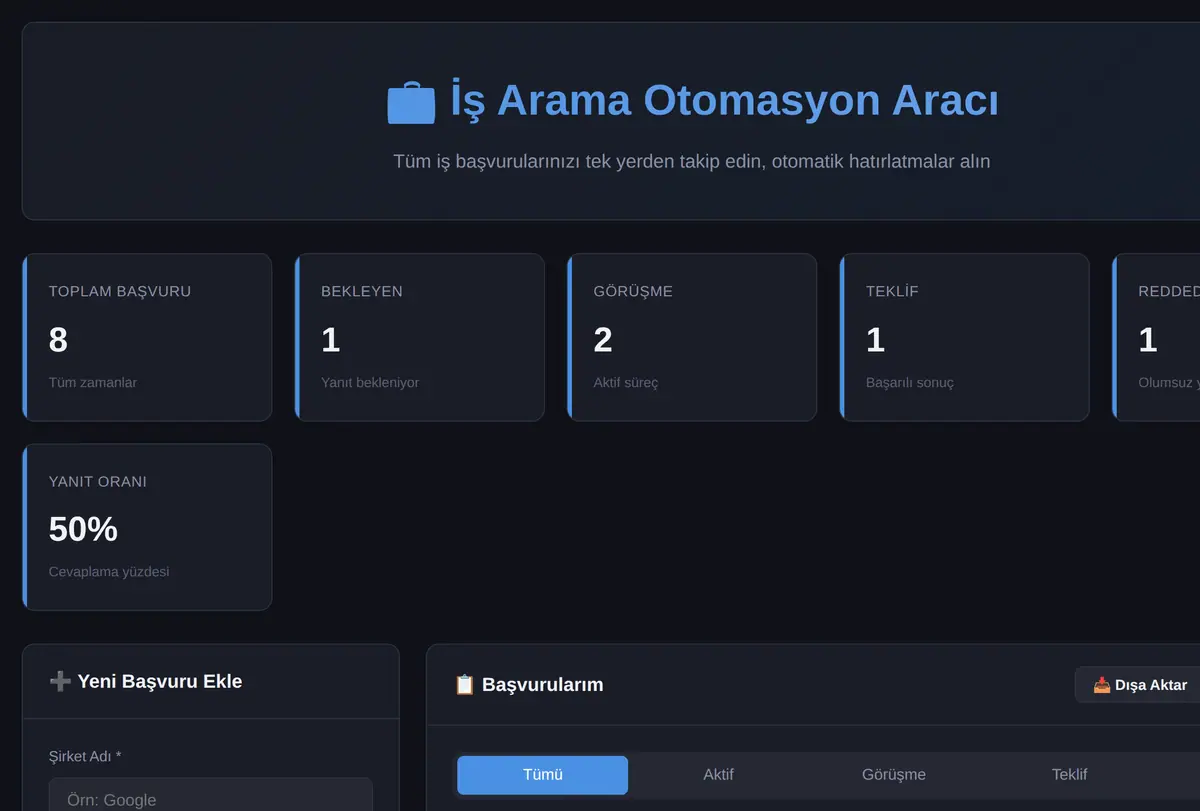1200x811 pixels.
Task: Click the 'Tüm zamanlar' caption
Action: pos(93,383)
